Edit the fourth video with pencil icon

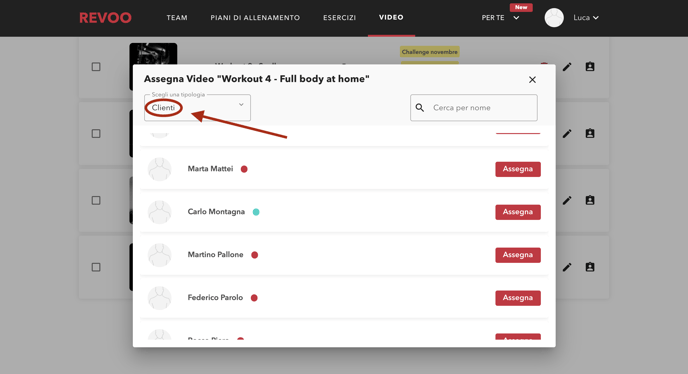pos(567,267)
